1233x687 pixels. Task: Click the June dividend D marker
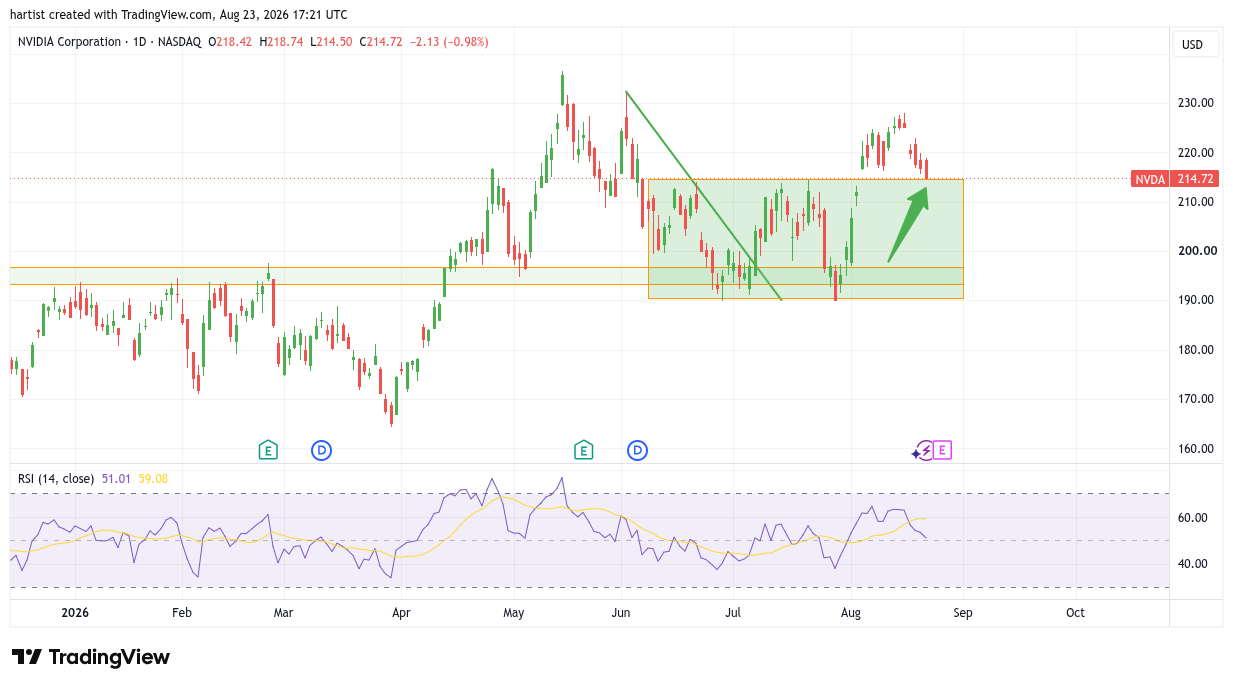tap(637, 450)
